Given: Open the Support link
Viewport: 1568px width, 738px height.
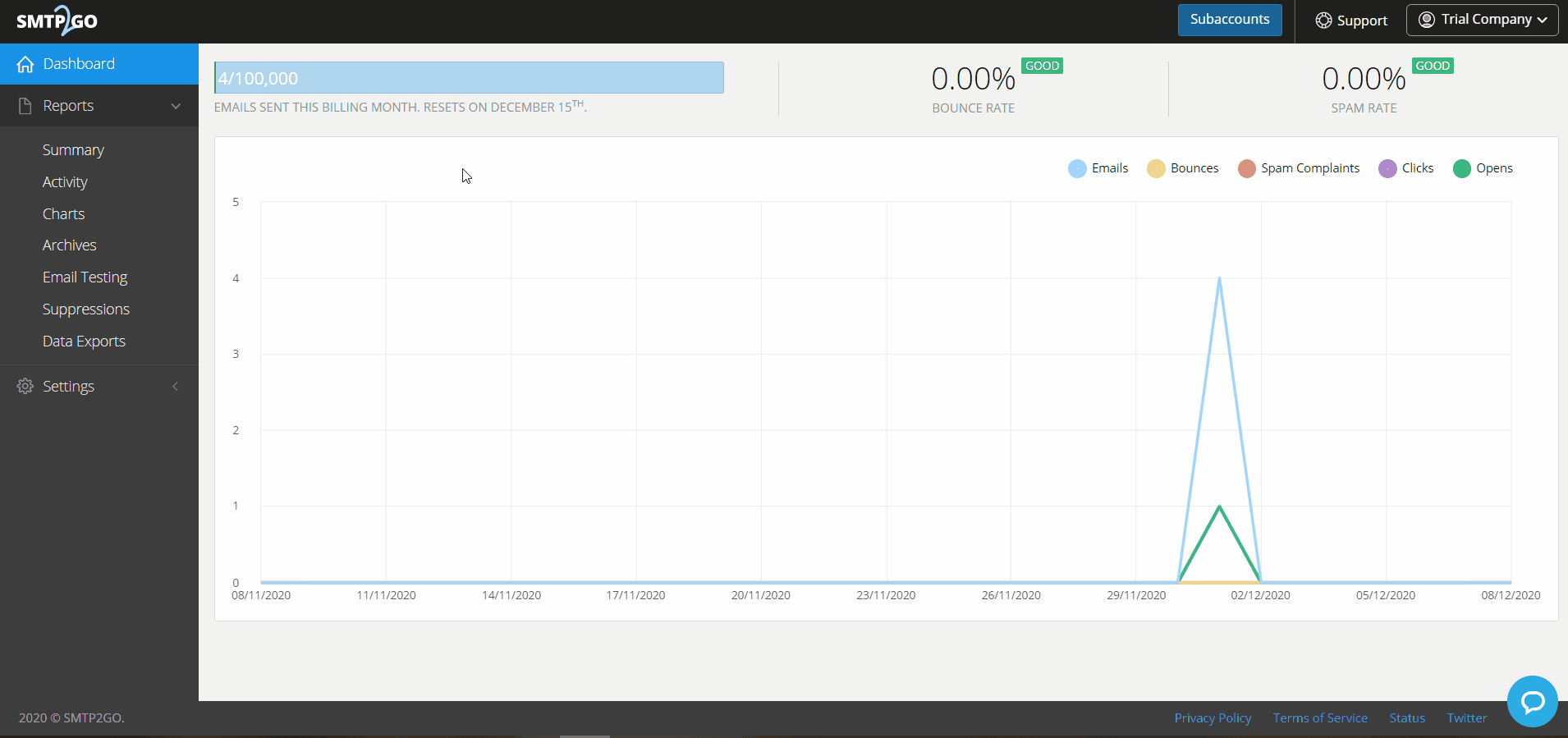Looking at the screenshot, I should (1351, 21).
